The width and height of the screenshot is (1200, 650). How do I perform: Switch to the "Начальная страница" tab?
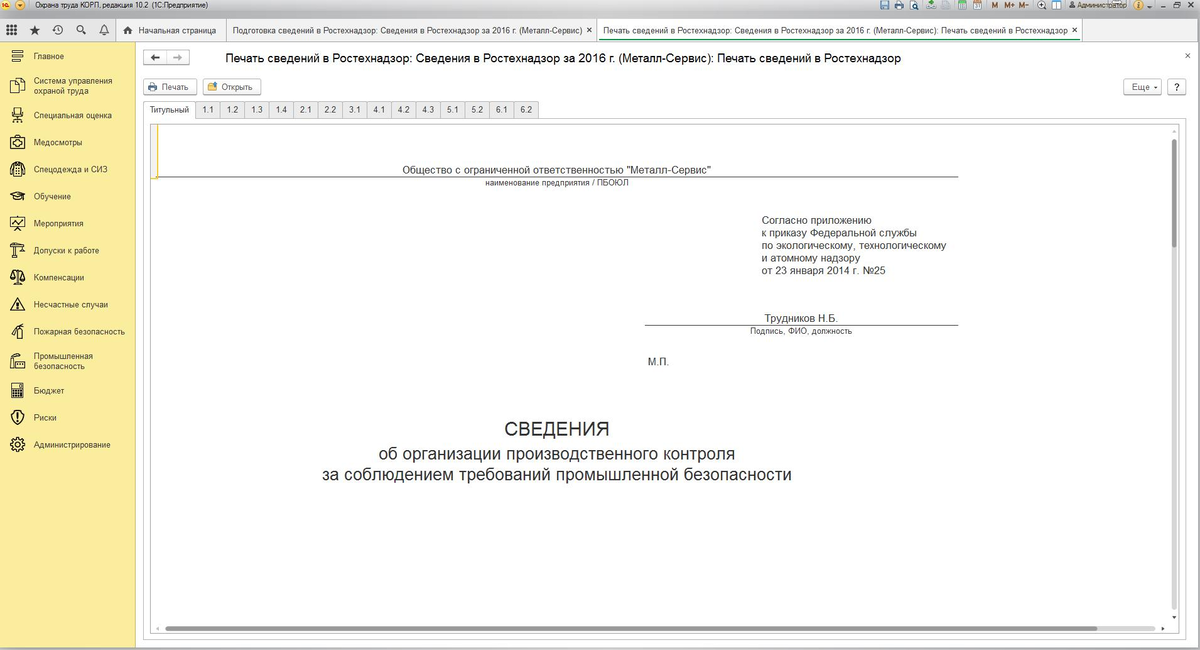coord(178,30)
